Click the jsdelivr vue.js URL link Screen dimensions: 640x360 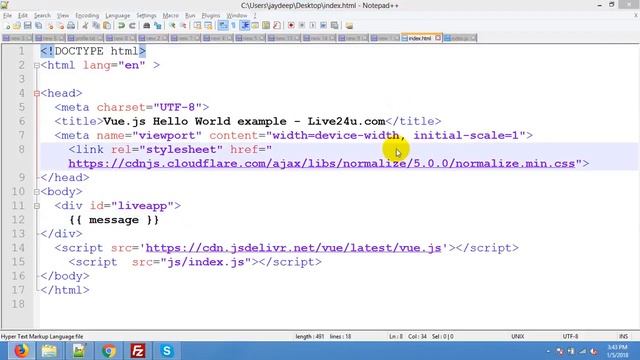coord(293,248)
